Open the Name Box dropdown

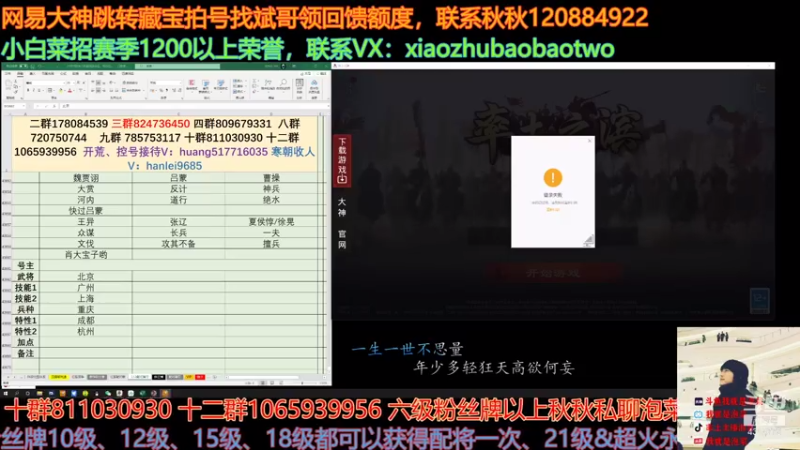pyautogui.click(x=23, y=106)
